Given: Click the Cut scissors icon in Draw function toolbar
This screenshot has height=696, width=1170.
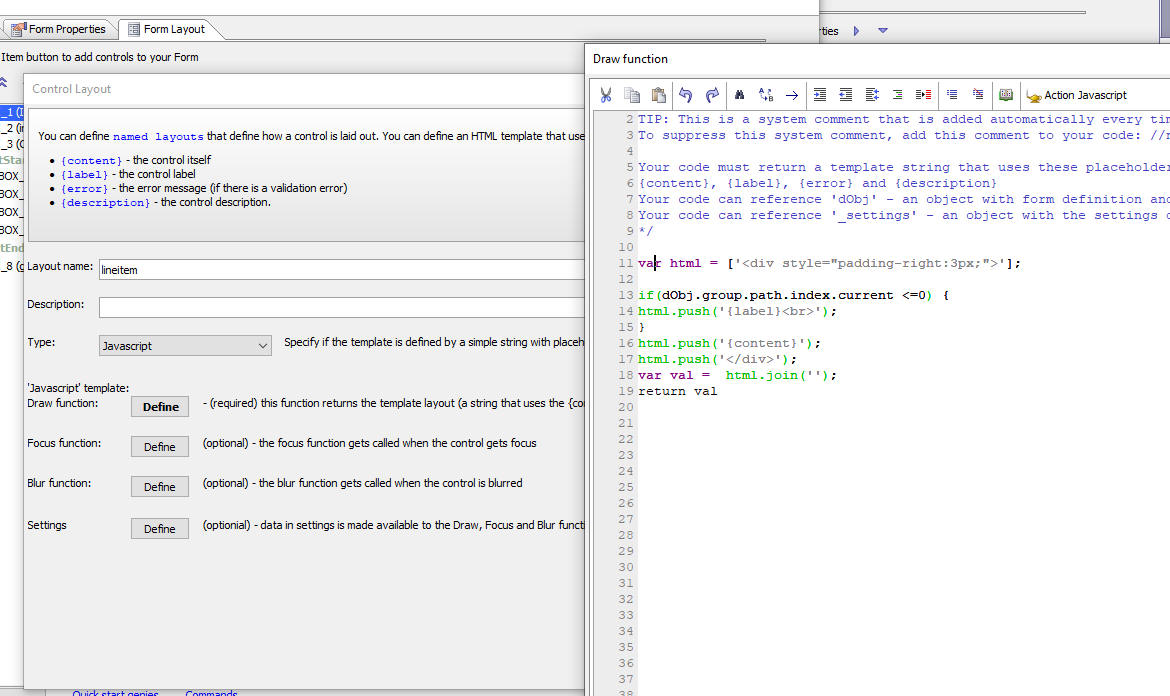Looking at the screenshot, I should tap(606, 95).
